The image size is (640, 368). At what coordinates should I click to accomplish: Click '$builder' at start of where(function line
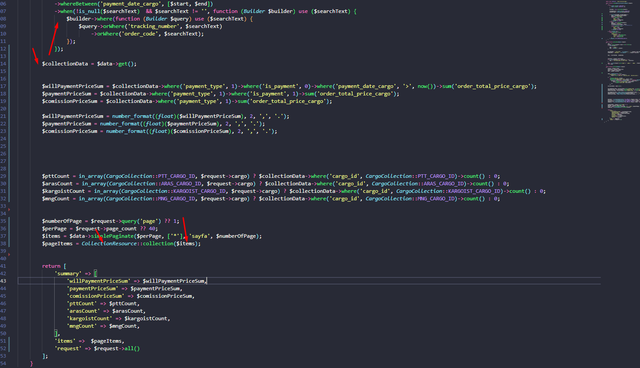point(78,19)
